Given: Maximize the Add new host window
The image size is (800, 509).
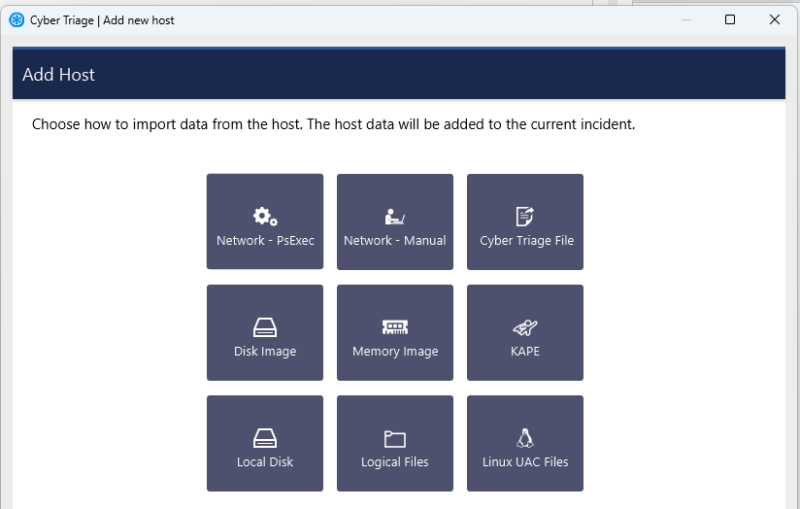Looking at the screenshot, I should click(x=730, y=19).
